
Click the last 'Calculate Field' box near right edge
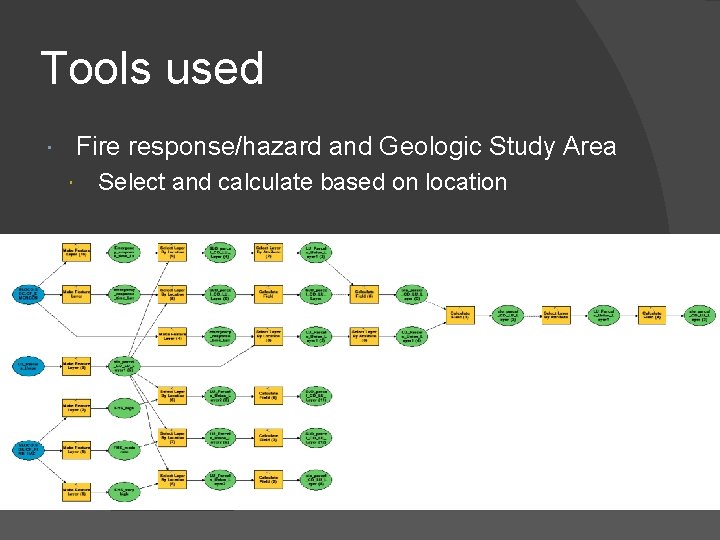point(652,315)
